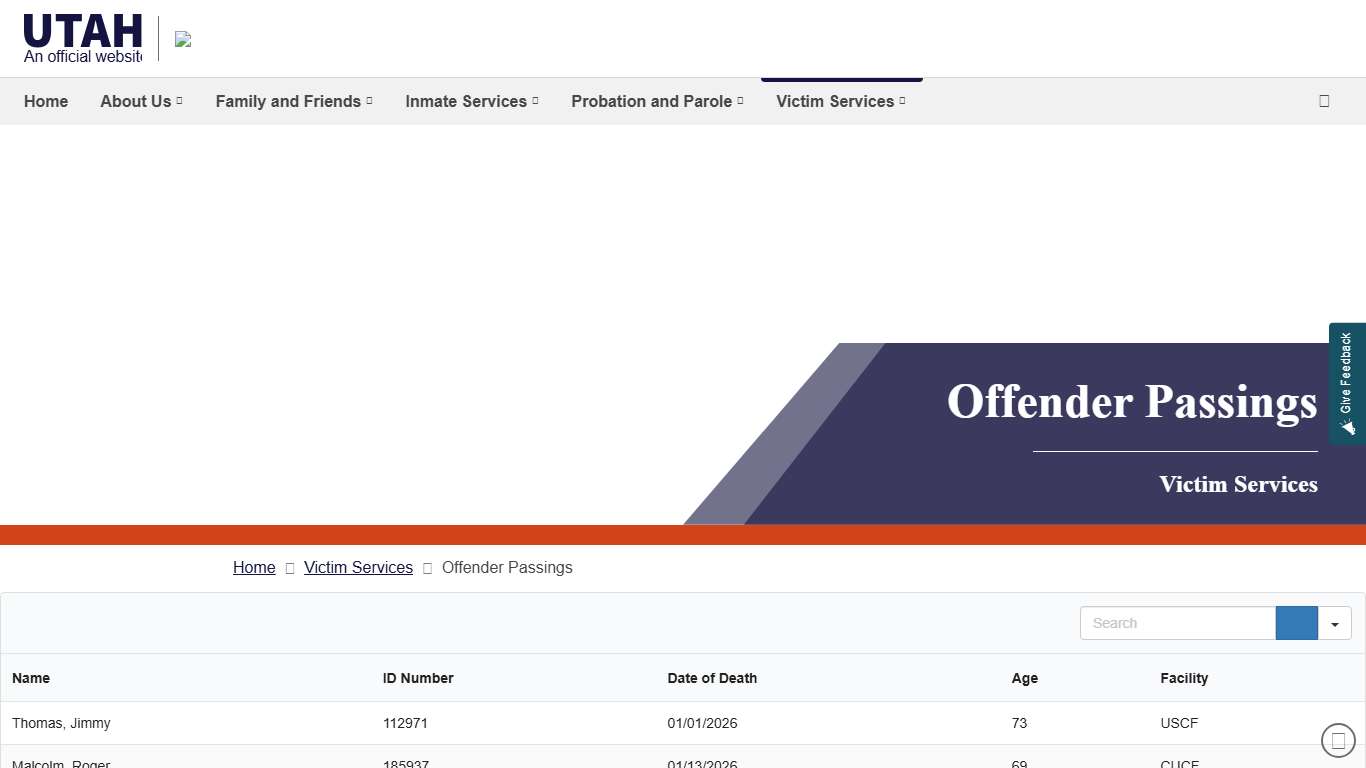Open the Victim Services breadcrumb link

coord(358,567)
